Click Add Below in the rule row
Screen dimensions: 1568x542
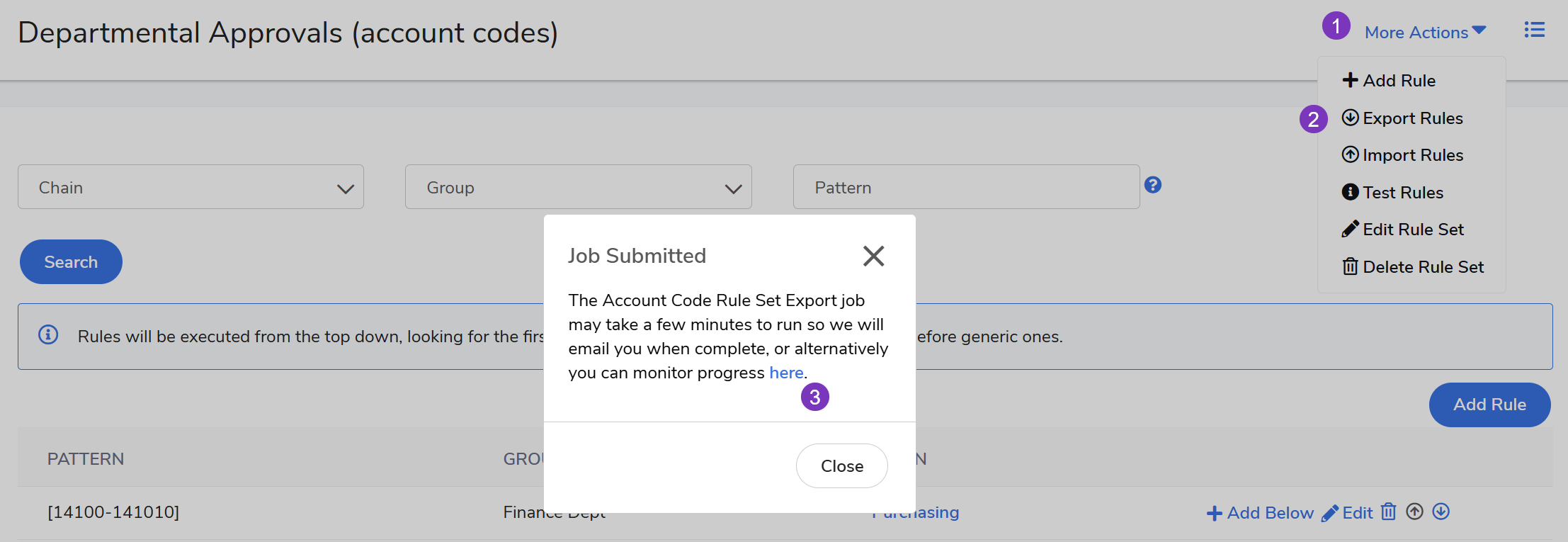point(1260,513)
